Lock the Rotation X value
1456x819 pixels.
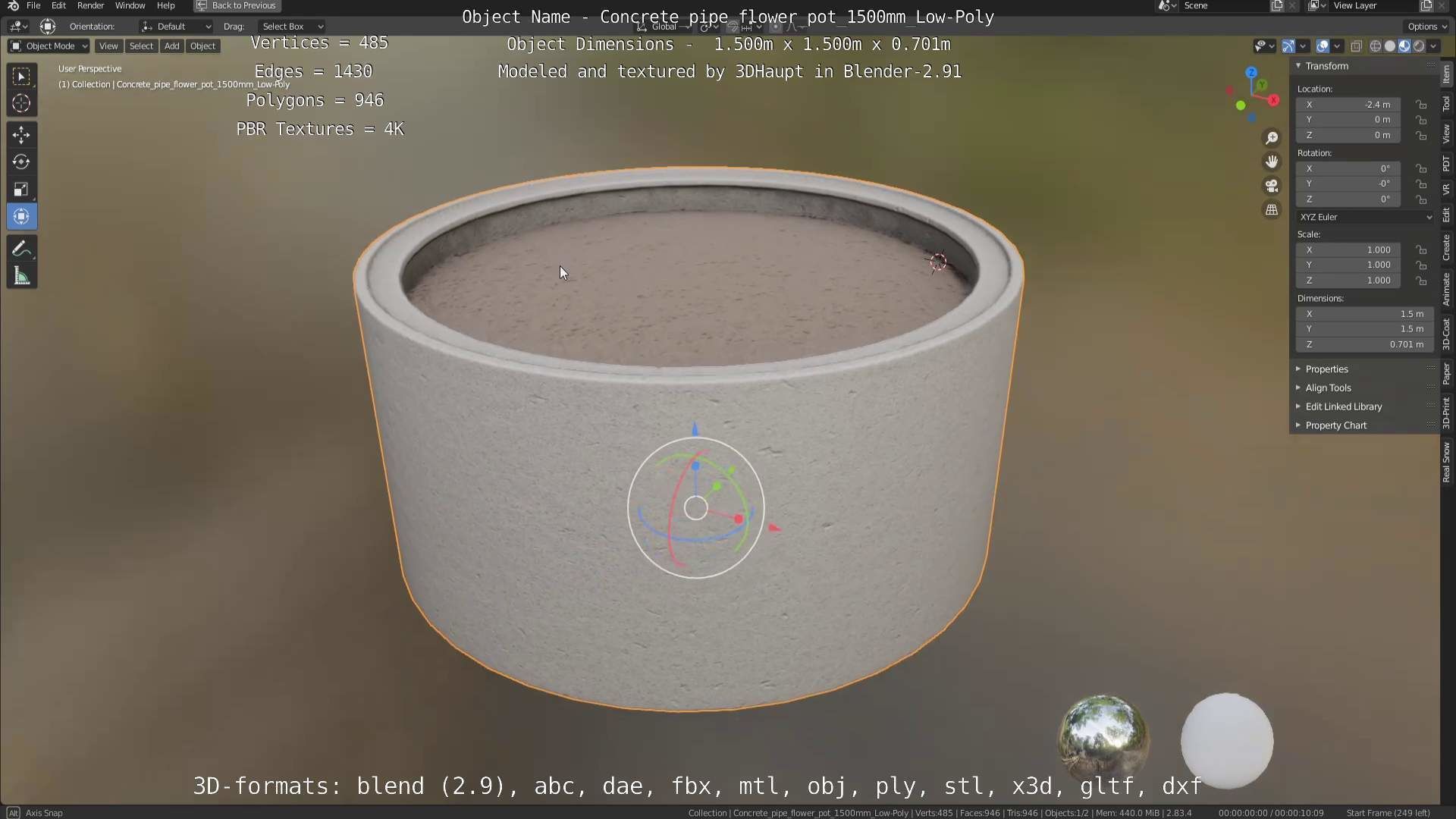(x=1421, y=168)
